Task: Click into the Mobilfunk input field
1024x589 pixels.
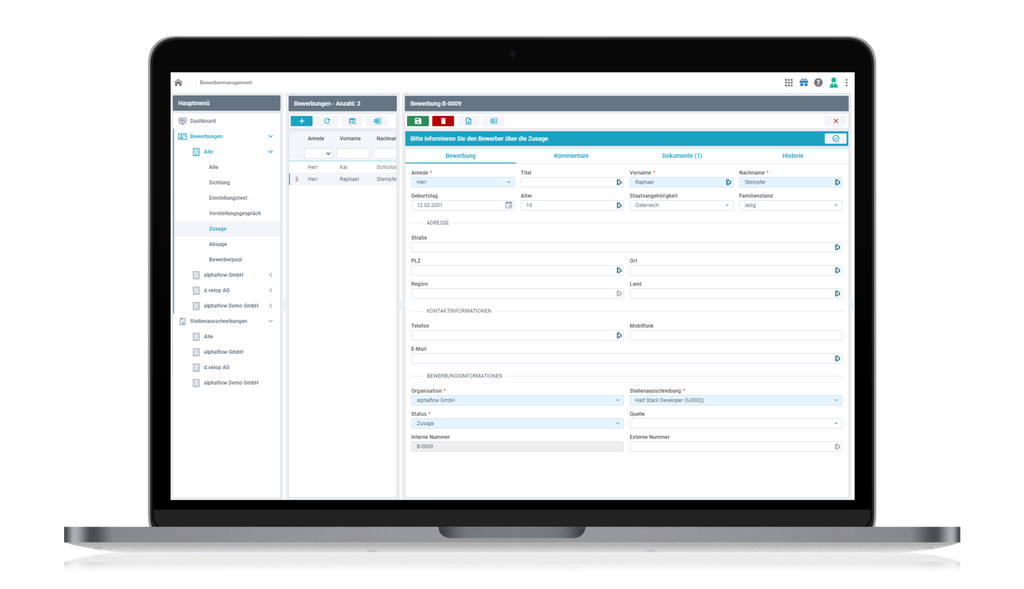Action: pos(735,336)
